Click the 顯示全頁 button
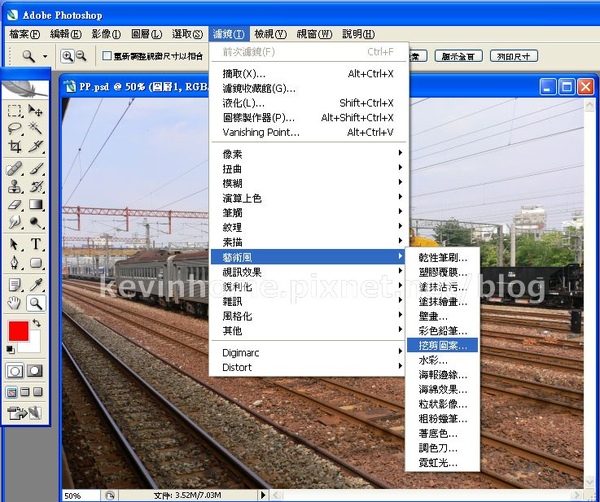600x502 pixels. 458,56
